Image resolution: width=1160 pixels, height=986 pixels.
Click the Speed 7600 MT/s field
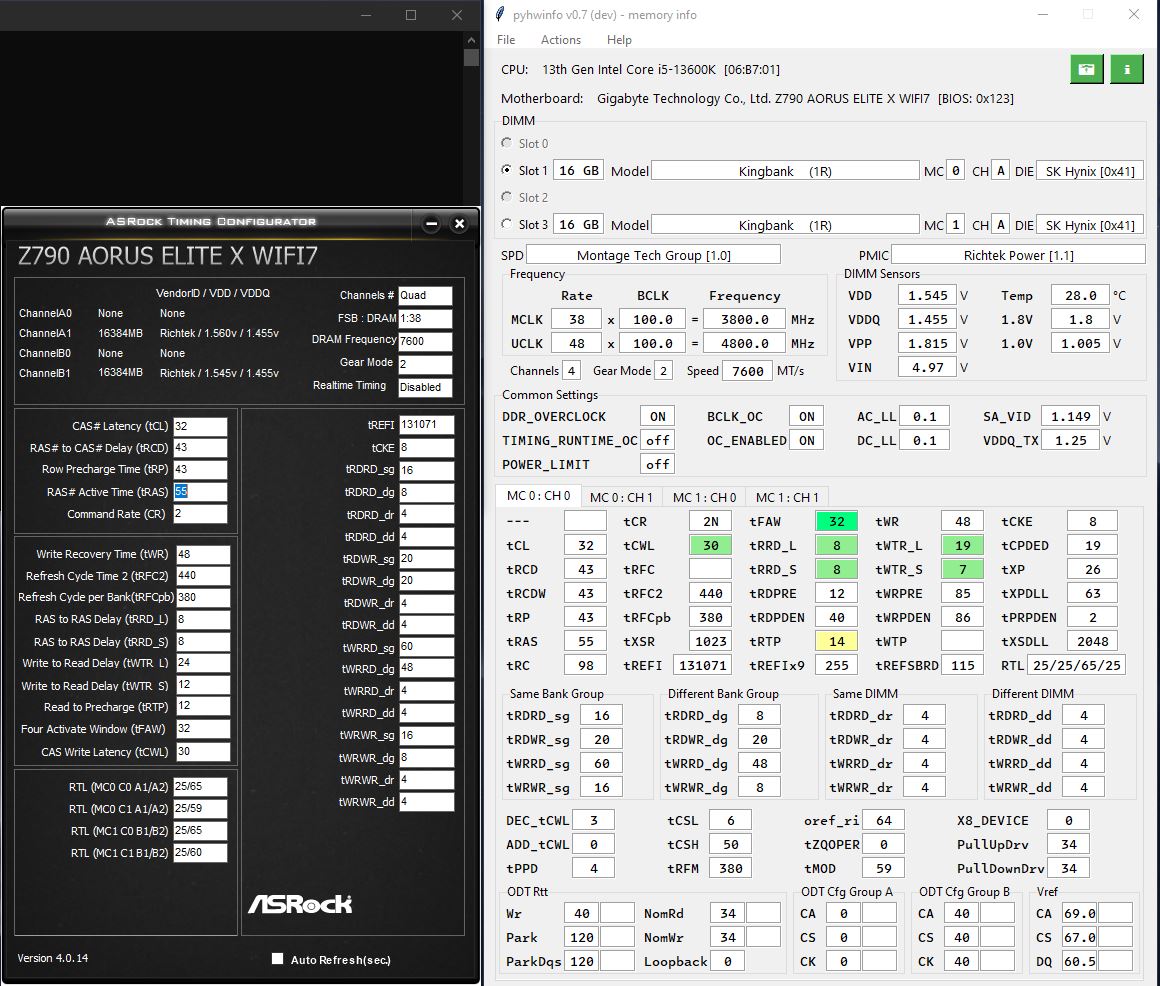pyautogui.click(x=747, y=371)
